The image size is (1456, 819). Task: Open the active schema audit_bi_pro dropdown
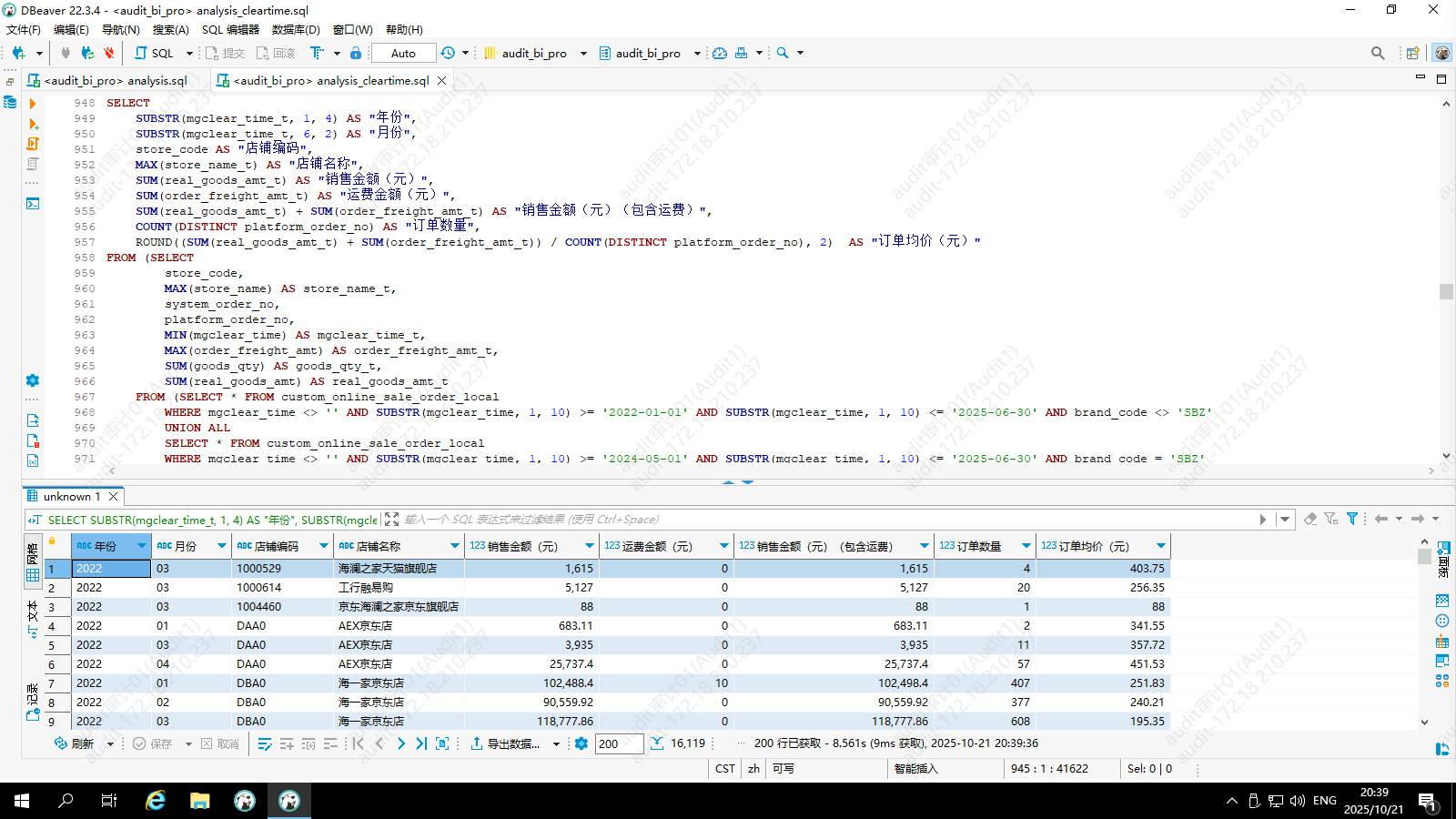tap(647, 53)
